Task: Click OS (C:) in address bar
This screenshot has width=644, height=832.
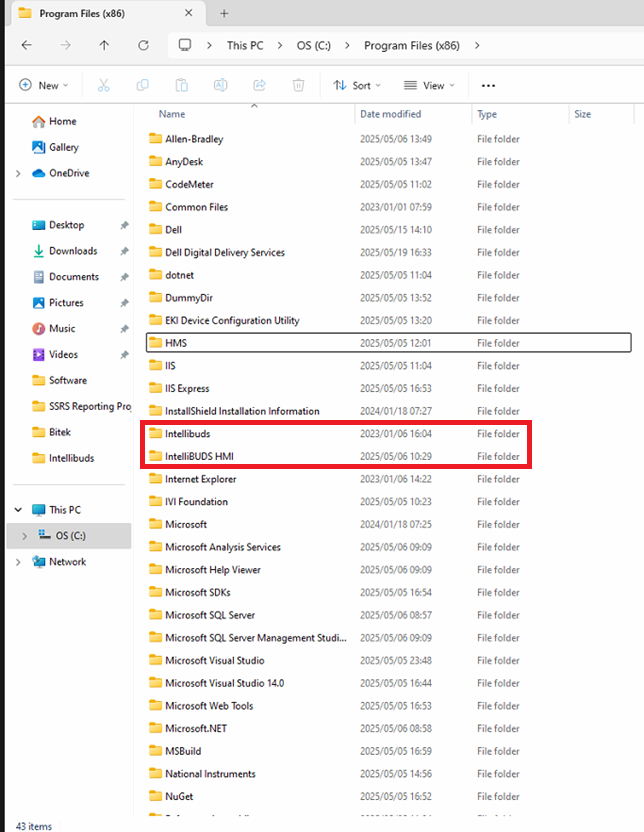Action: [314, 46]
